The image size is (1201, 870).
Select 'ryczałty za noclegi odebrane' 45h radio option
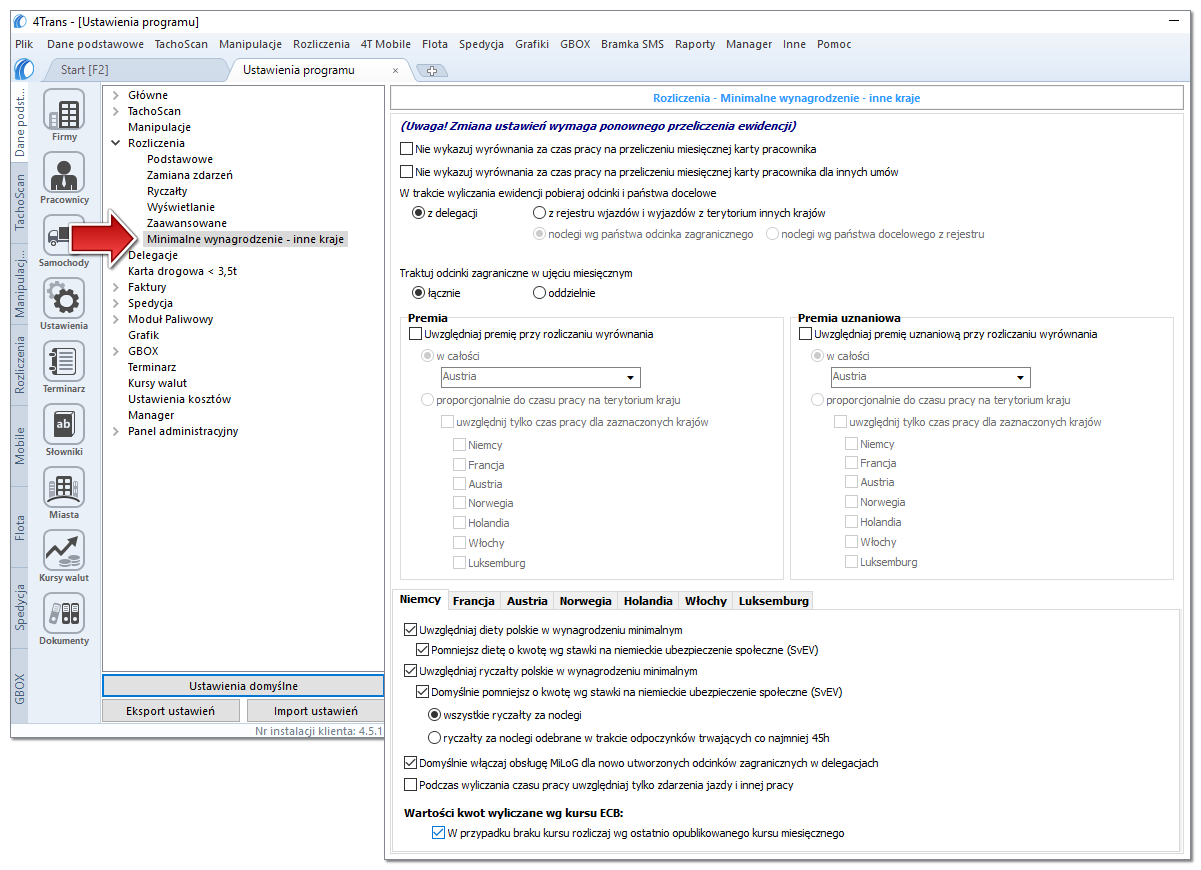point(434,738)
